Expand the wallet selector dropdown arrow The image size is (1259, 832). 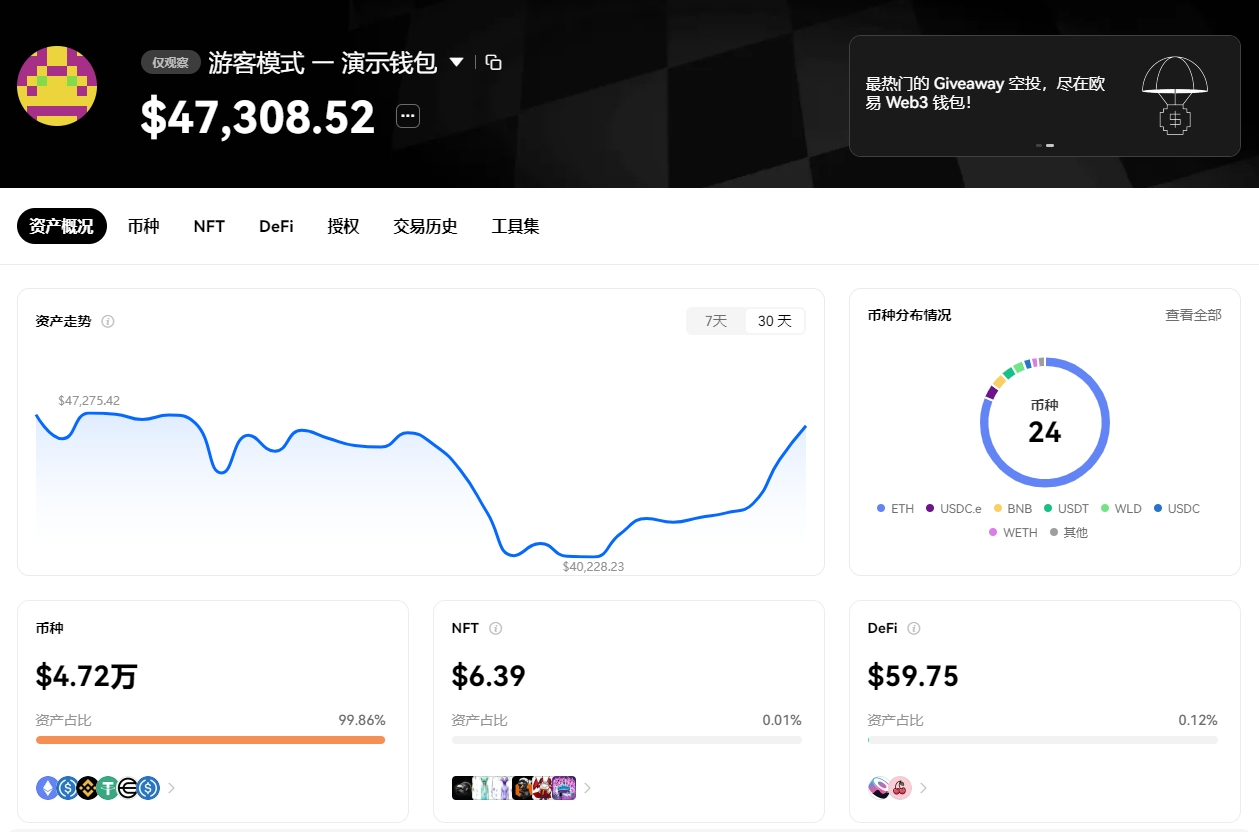coord(456,62)
